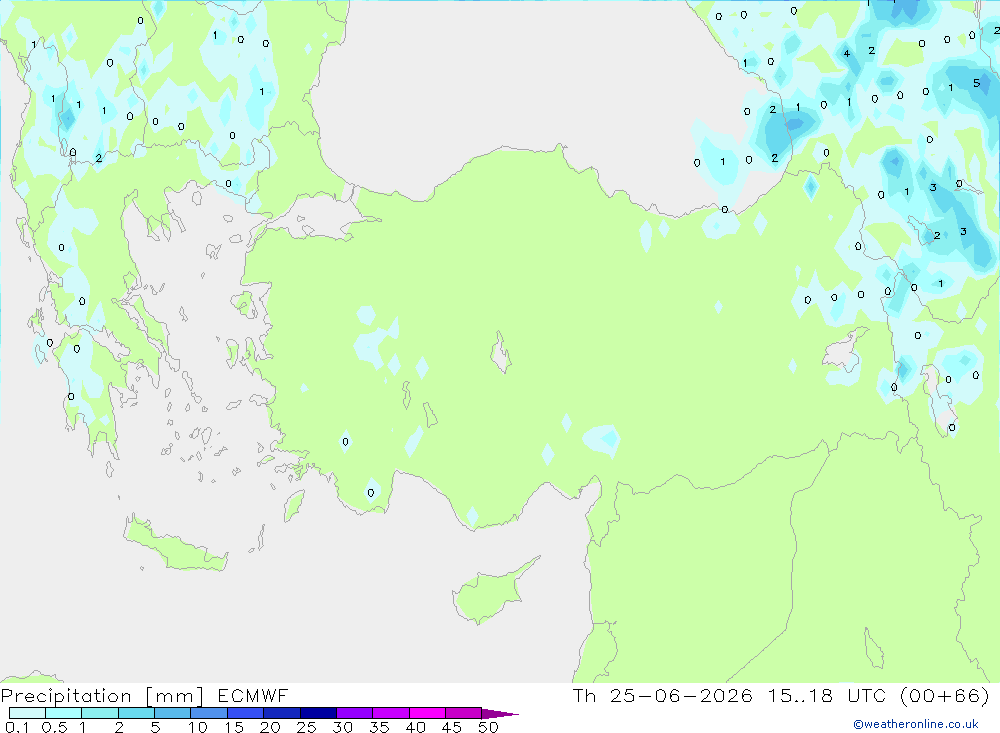
Task: Click the 0.1–0.5 mm palest legend swatch
Action: tap(27, 713)
